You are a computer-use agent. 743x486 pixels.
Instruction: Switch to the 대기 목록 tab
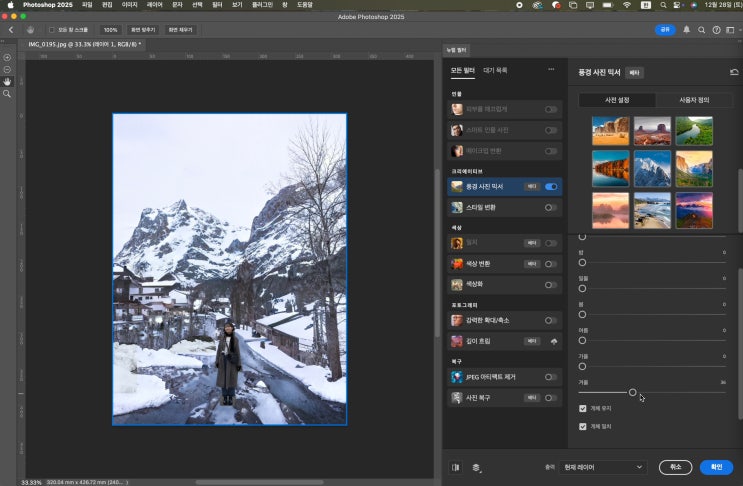coord(495,70)
